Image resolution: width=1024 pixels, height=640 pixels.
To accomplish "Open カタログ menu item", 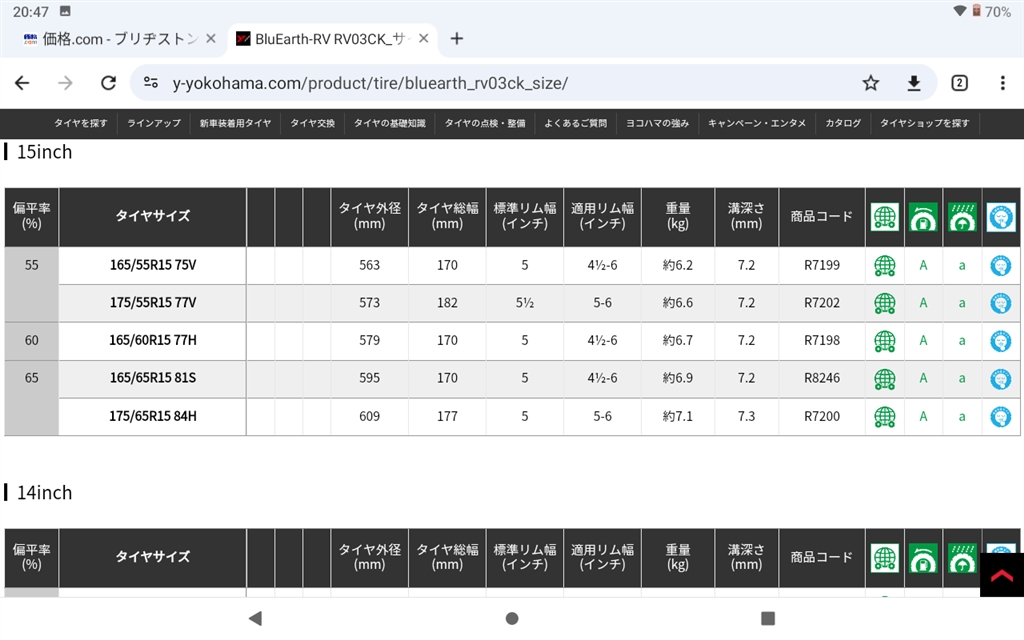I will coord(843,123).
